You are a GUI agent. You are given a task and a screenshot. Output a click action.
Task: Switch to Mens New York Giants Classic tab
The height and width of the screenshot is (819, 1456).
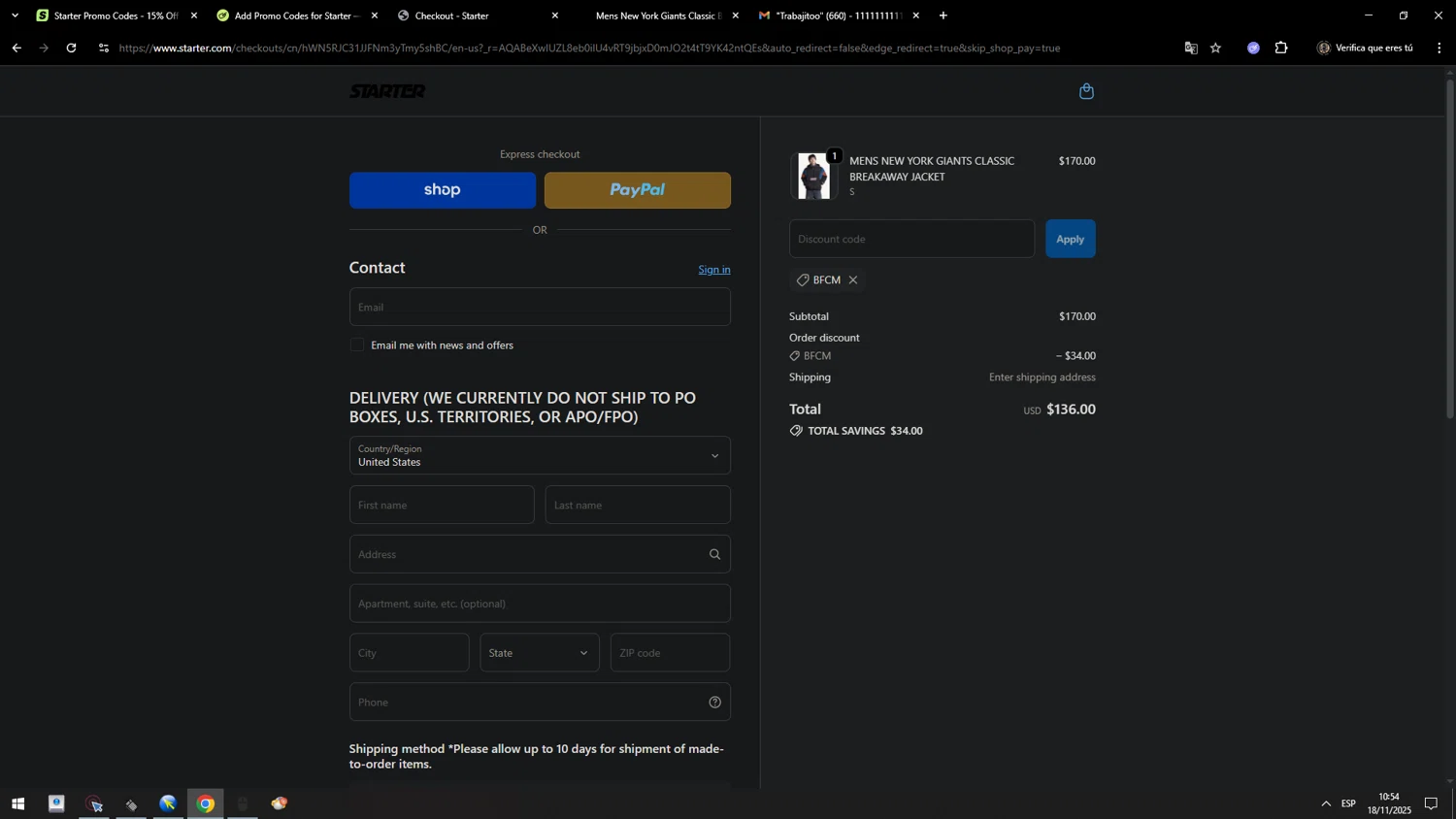click(x=657, y=16)
